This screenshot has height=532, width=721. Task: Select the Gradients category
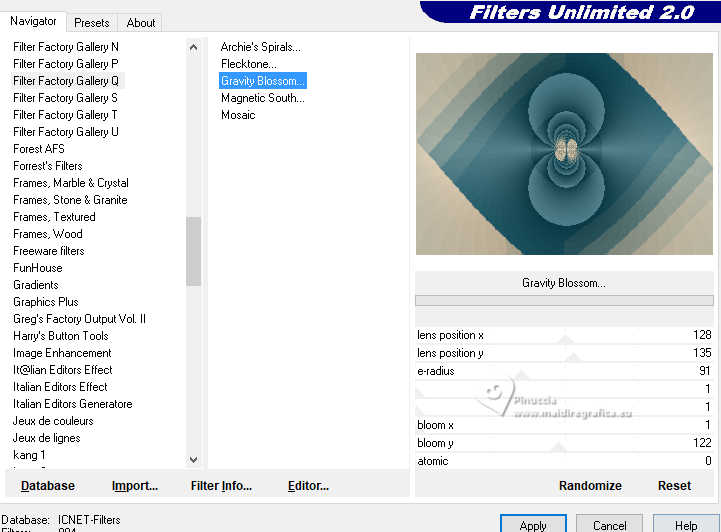pos(36,285)
